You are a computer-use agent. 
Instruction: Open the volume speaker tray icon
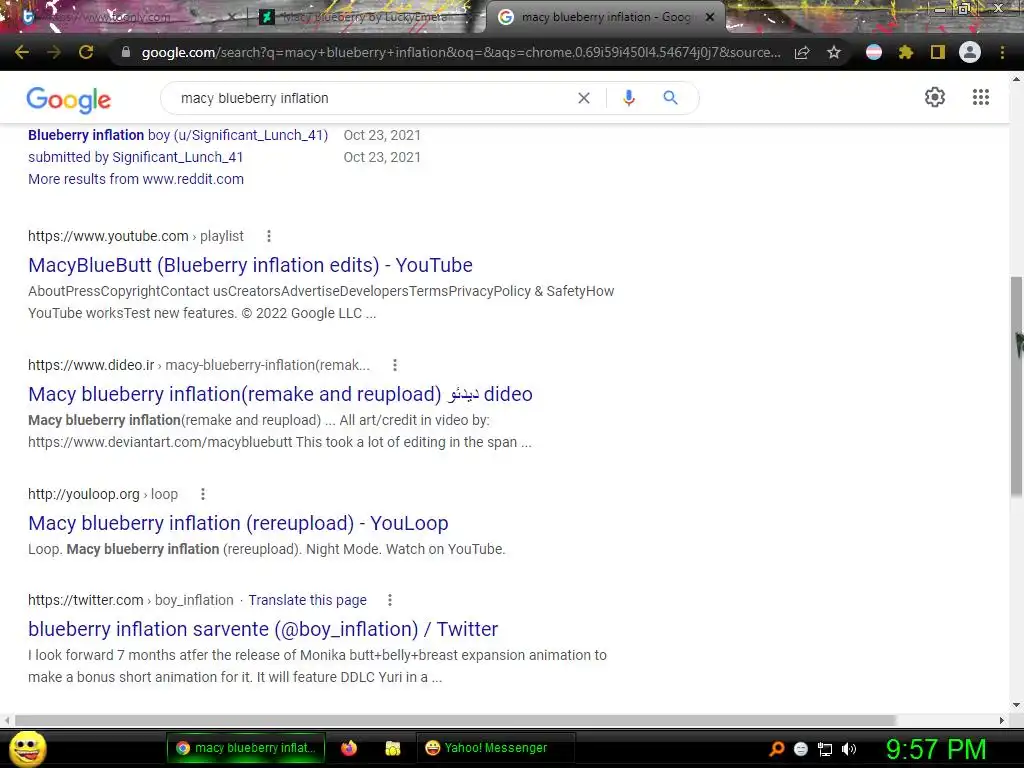pyautogui.click(x=849, y=749)
